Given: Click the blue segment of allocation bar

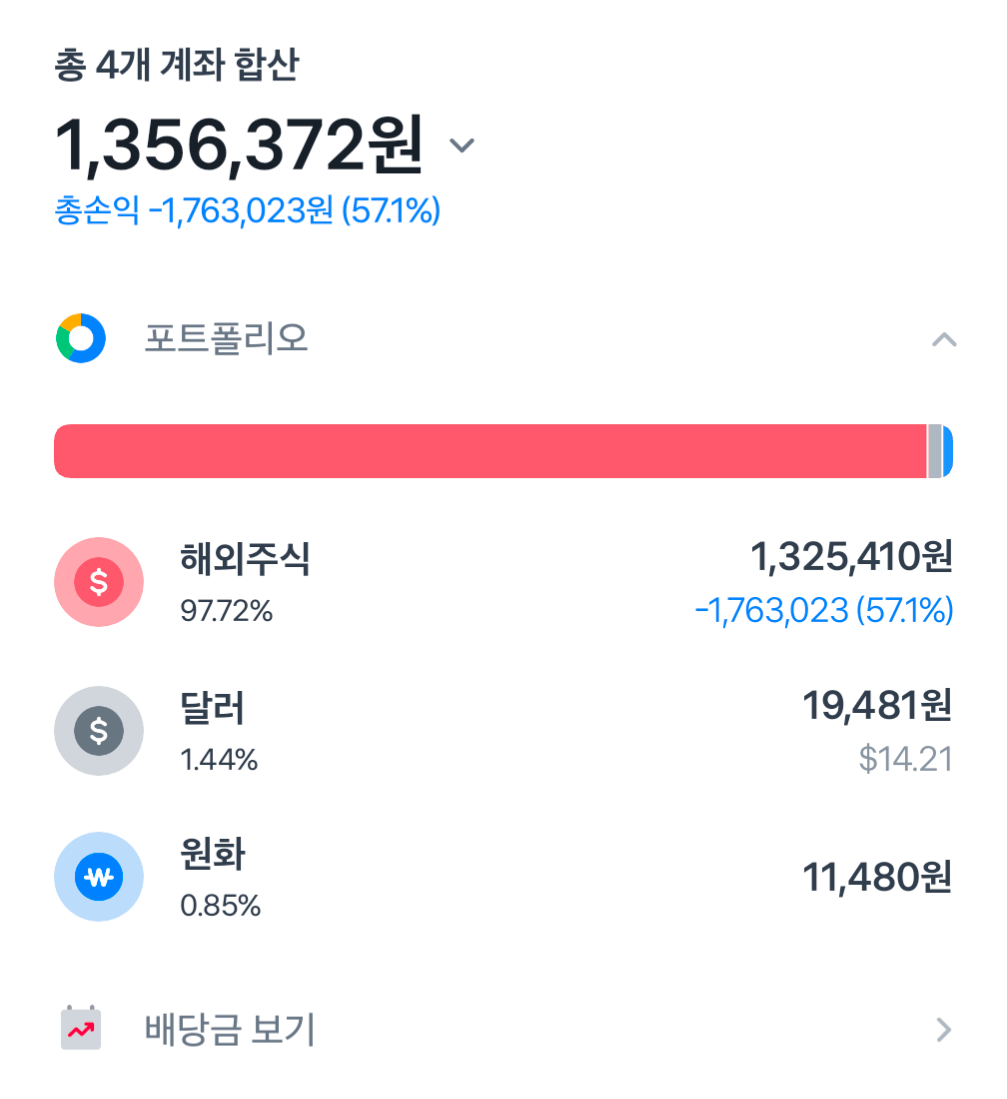Looking at the screenshot, I should 948,451.
